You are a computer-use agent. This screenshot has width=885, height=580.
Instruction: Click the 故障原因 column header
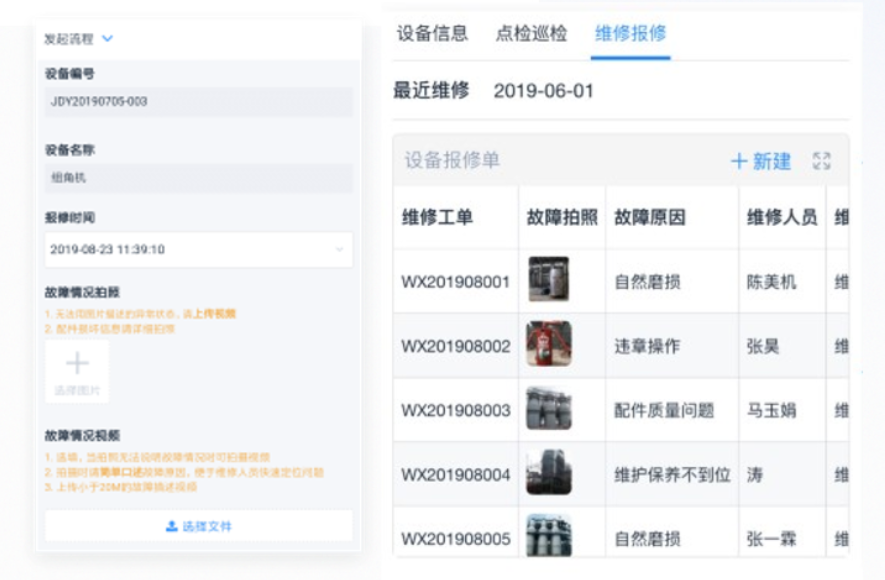tap(650, 217)
